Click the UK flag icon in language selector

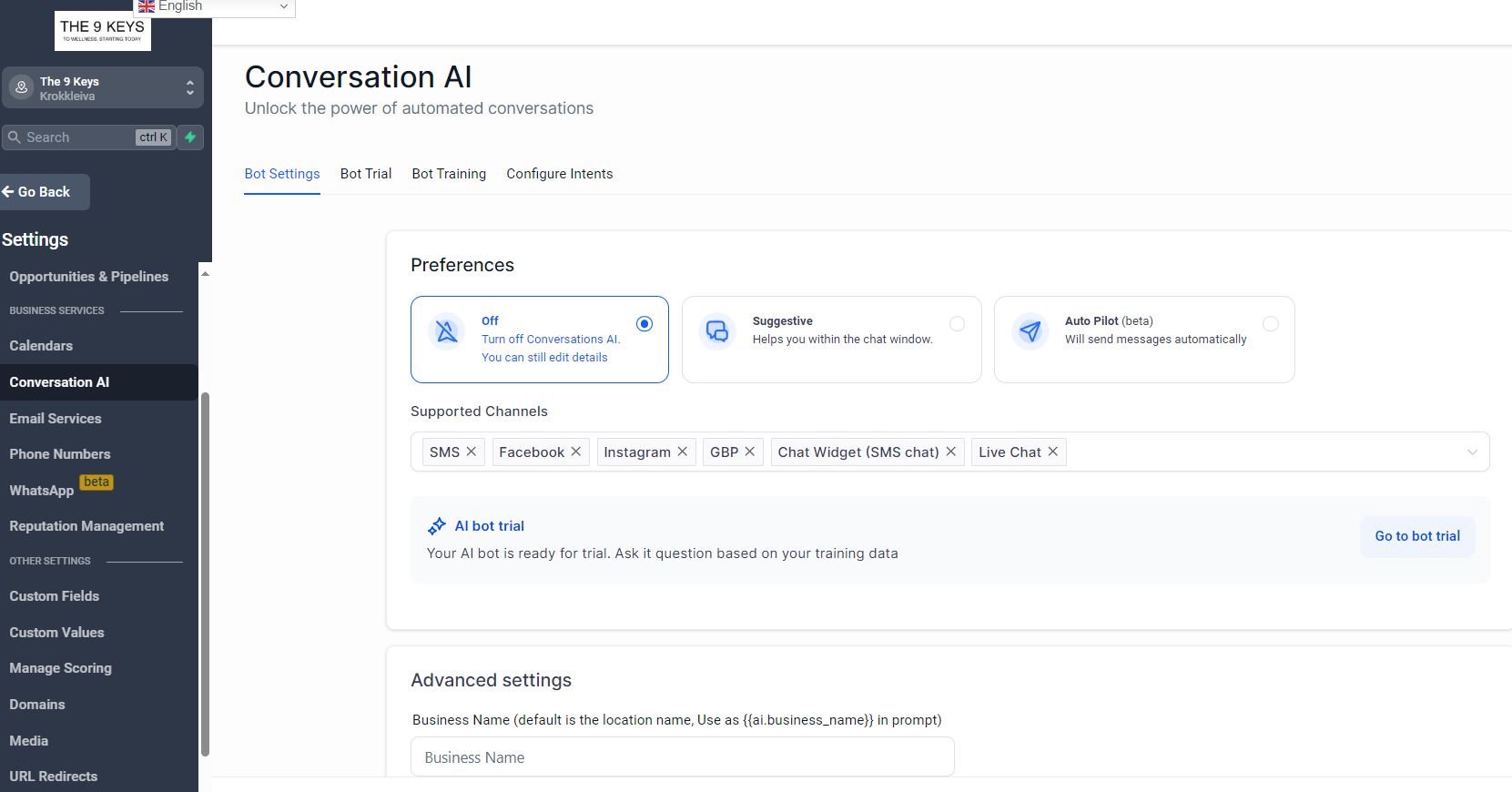tap(147, 6)
